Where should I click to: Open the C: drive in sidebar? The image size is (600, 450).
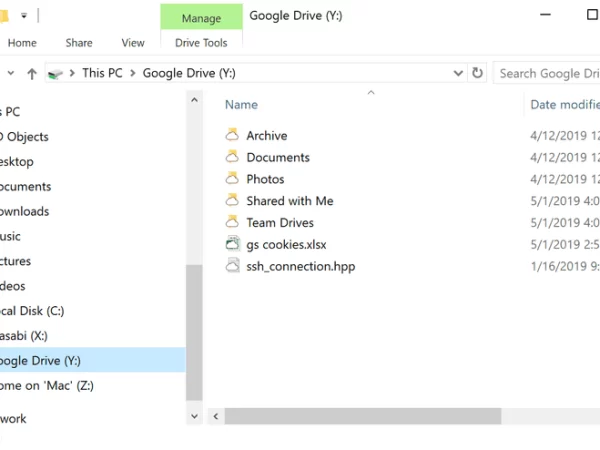click(x=32, y=311)
